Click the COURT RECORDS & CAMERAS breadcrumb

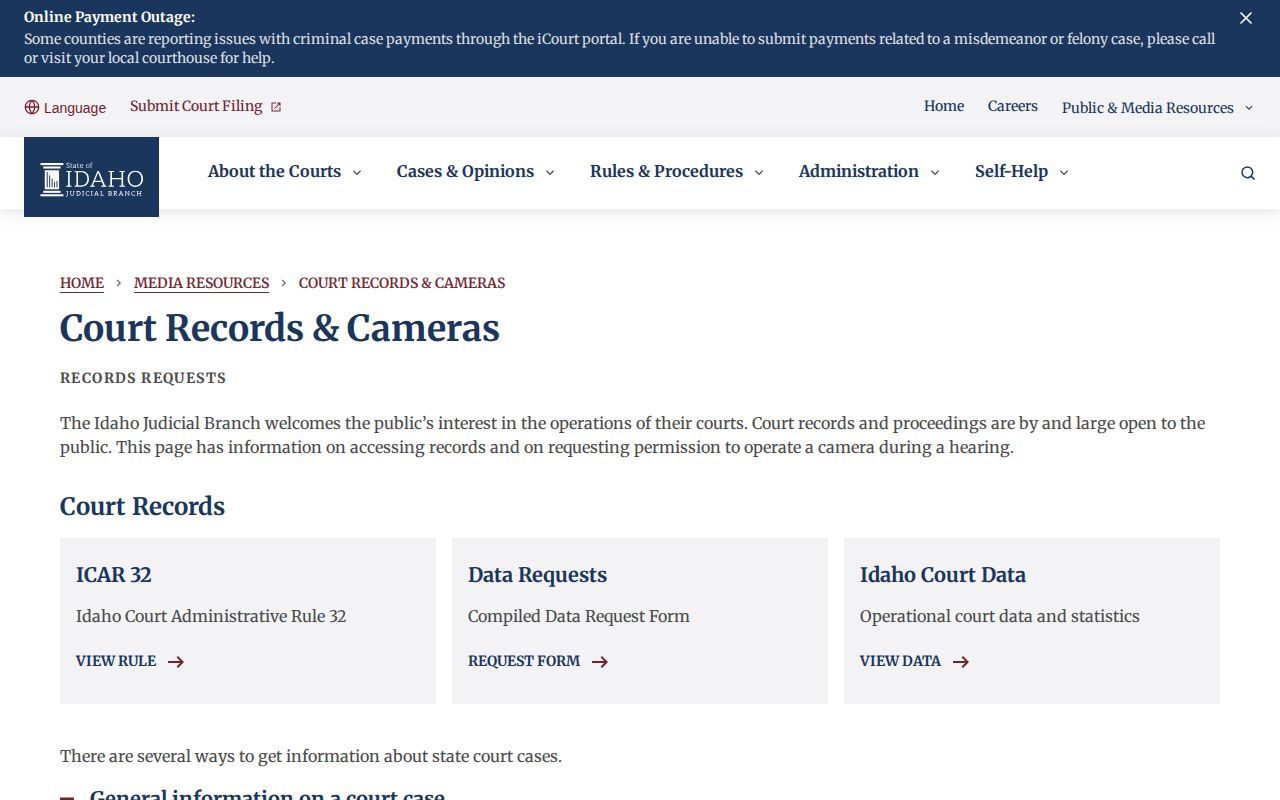(402, 283)
